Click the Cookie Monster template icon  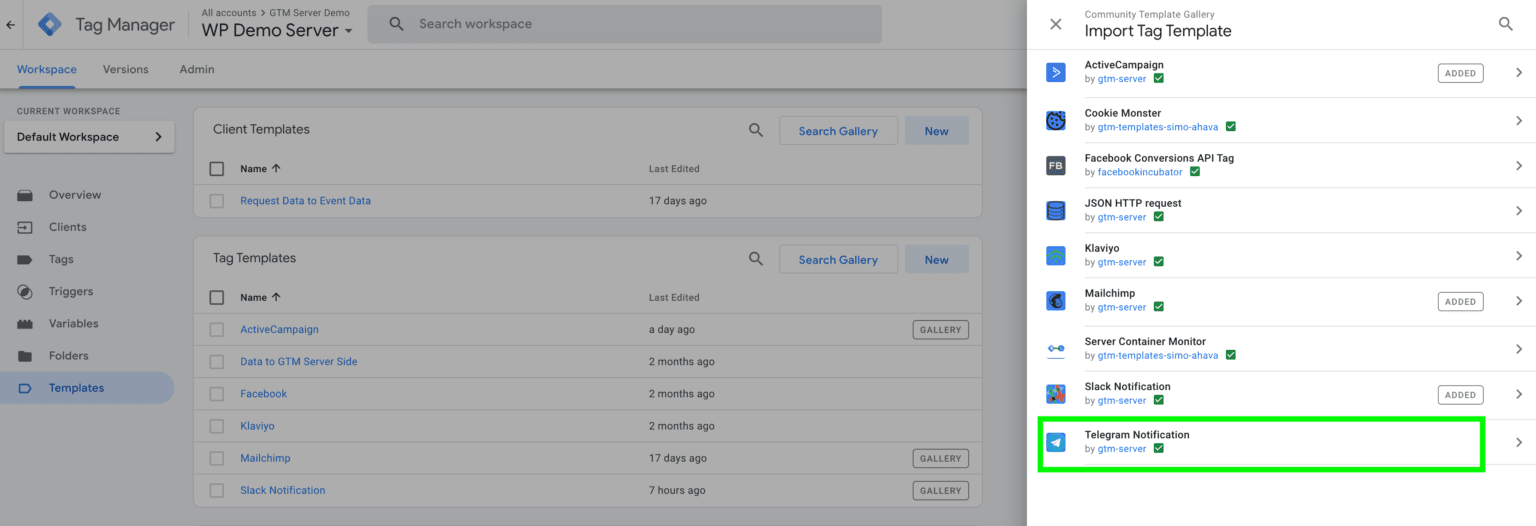point(1056,120)
